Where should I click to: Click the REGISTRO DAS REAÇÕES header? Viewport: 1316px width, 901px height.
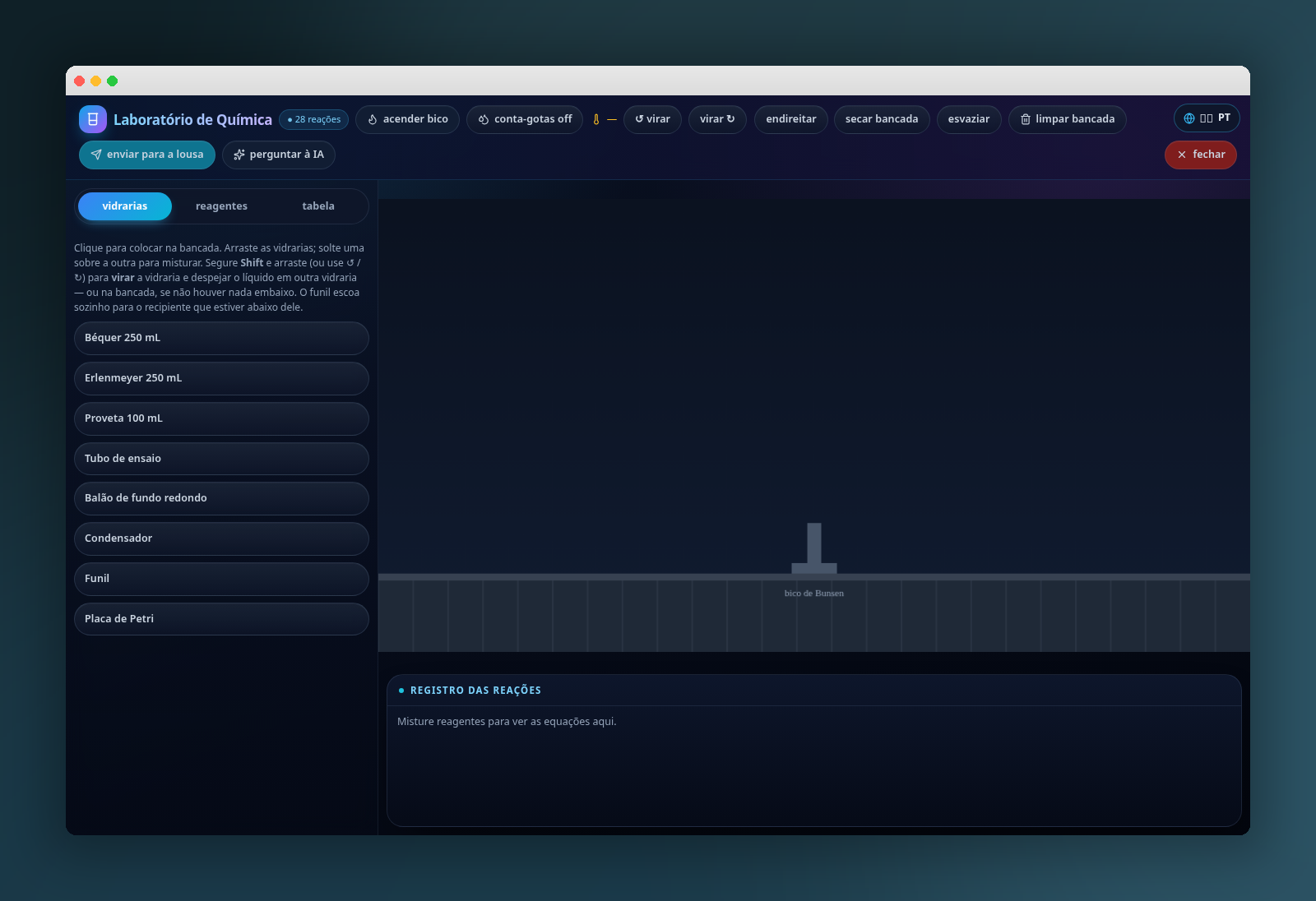click(475, 691)
